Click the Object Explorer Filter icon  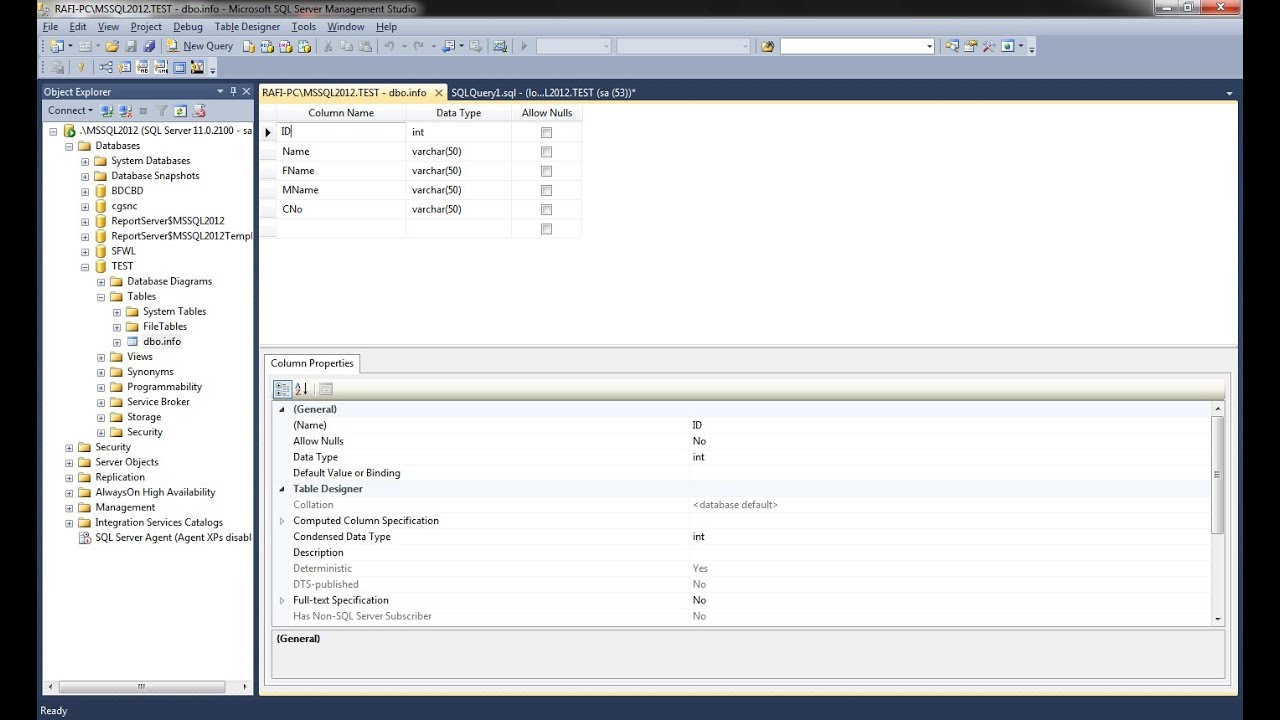[161, 111]
